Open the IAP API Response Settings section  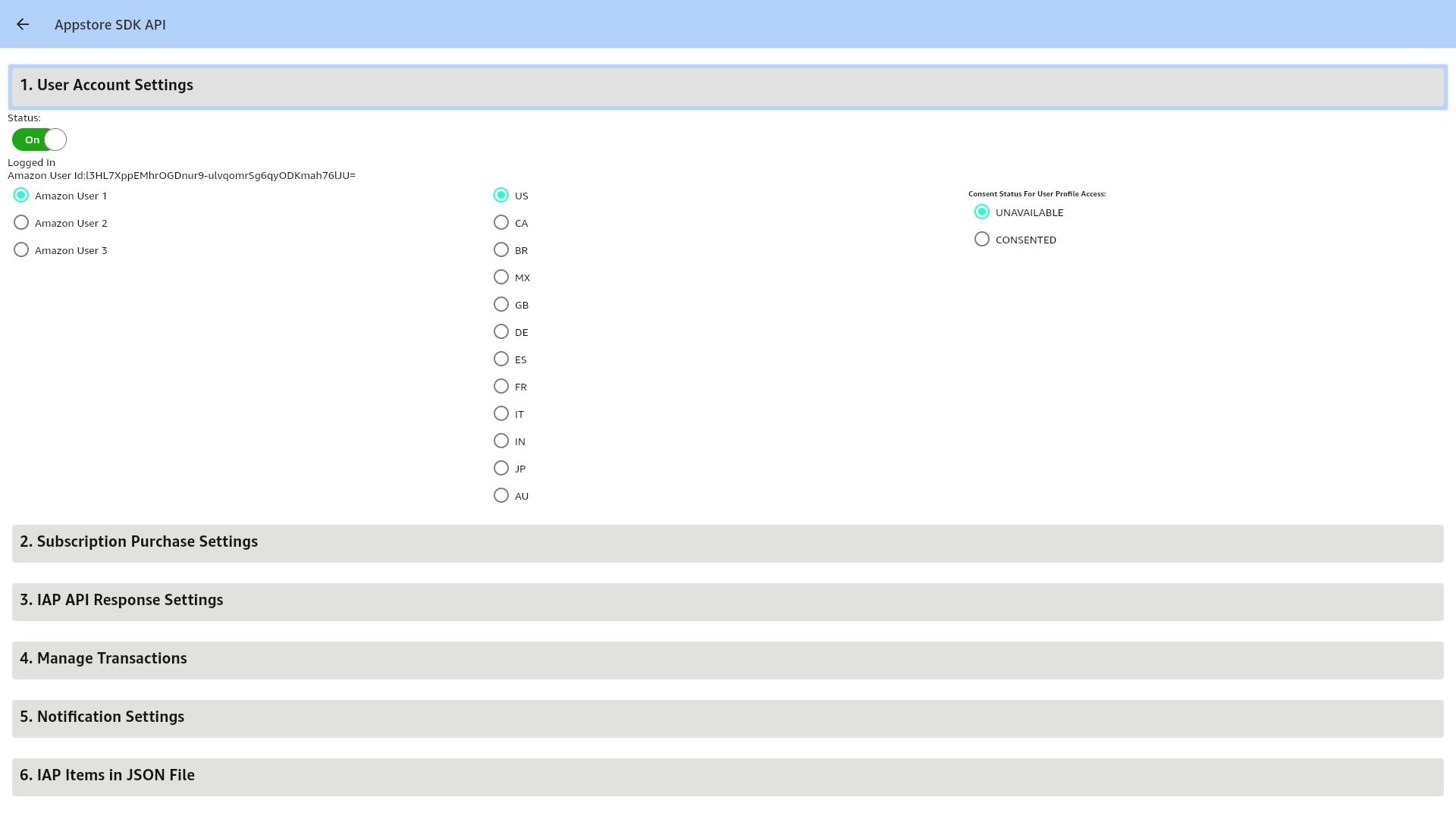click(x=728, y=600)
